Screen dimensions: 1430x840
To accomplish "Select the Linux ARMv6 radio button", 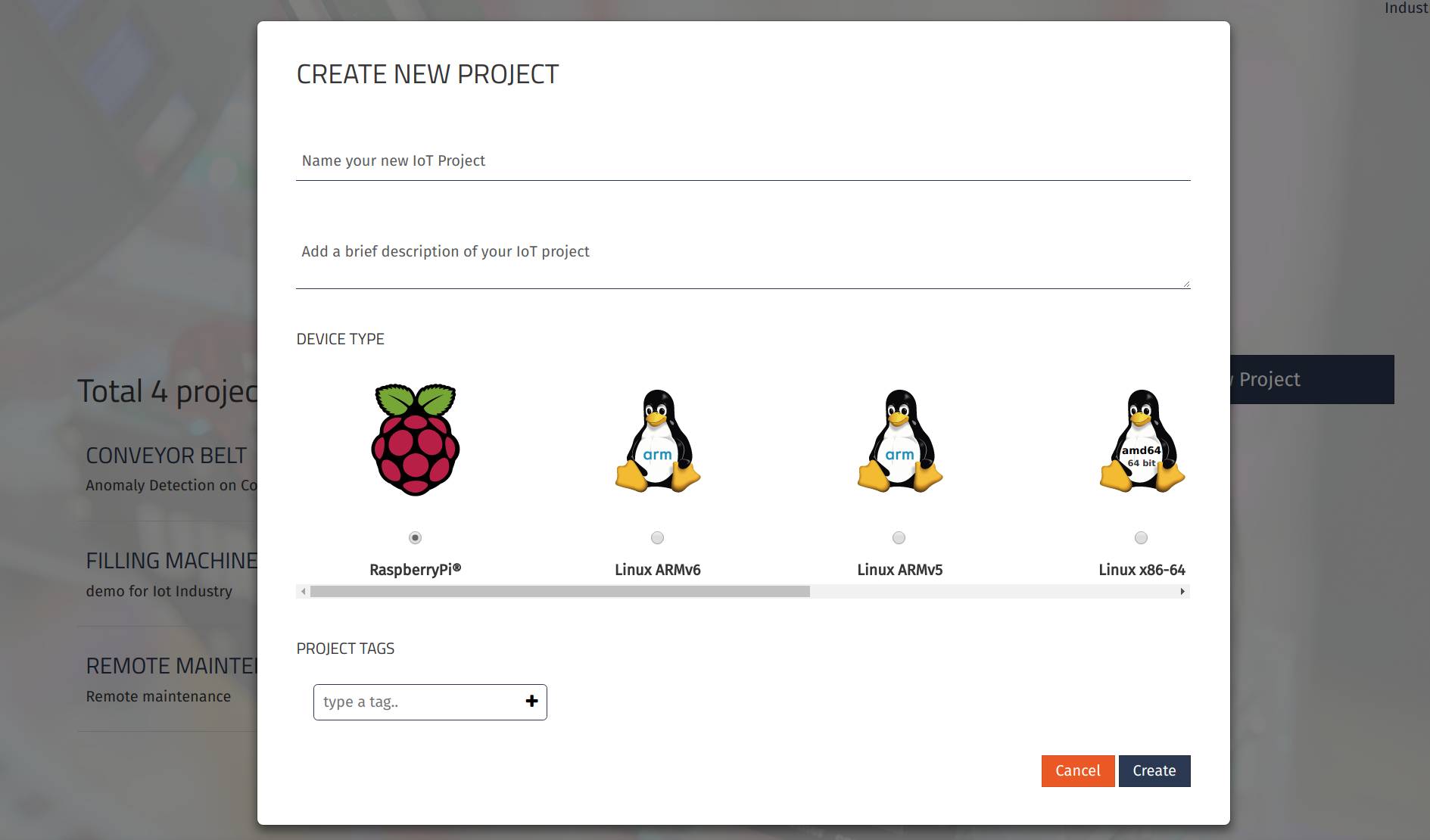I will 657,537.
